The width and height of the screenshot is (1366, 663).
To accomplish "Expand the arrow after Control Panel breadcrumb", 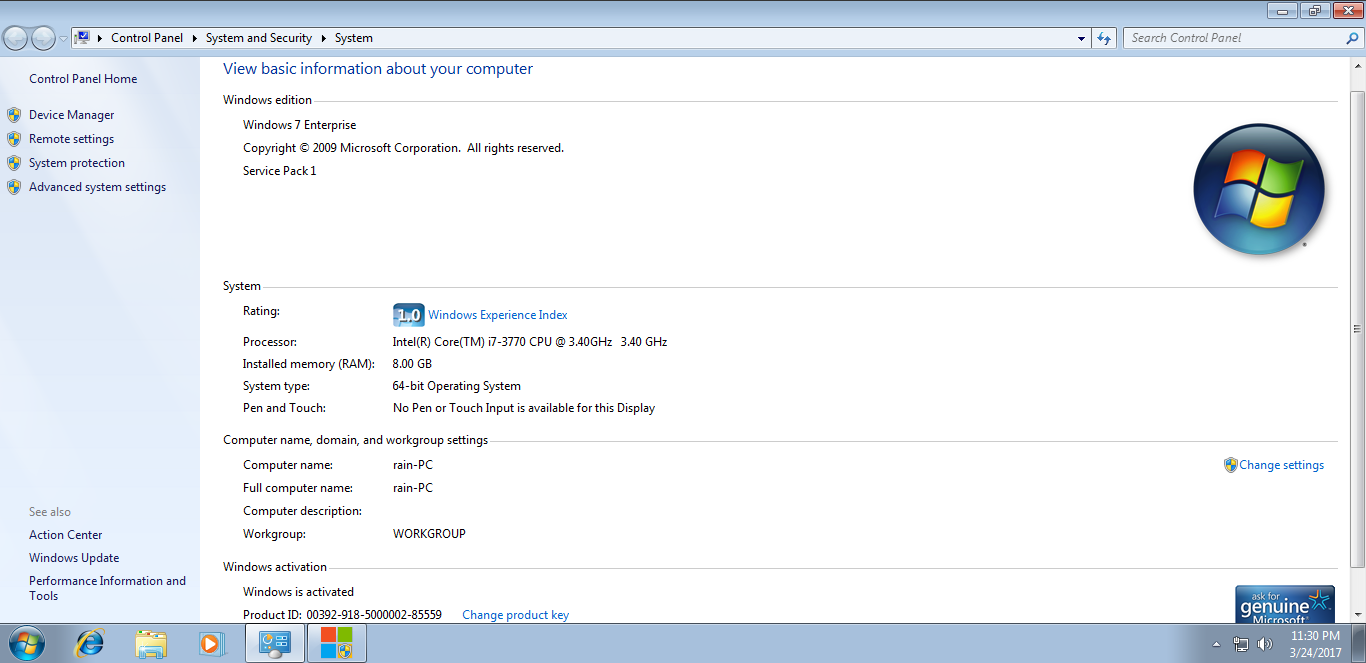I will coord(194,38).
